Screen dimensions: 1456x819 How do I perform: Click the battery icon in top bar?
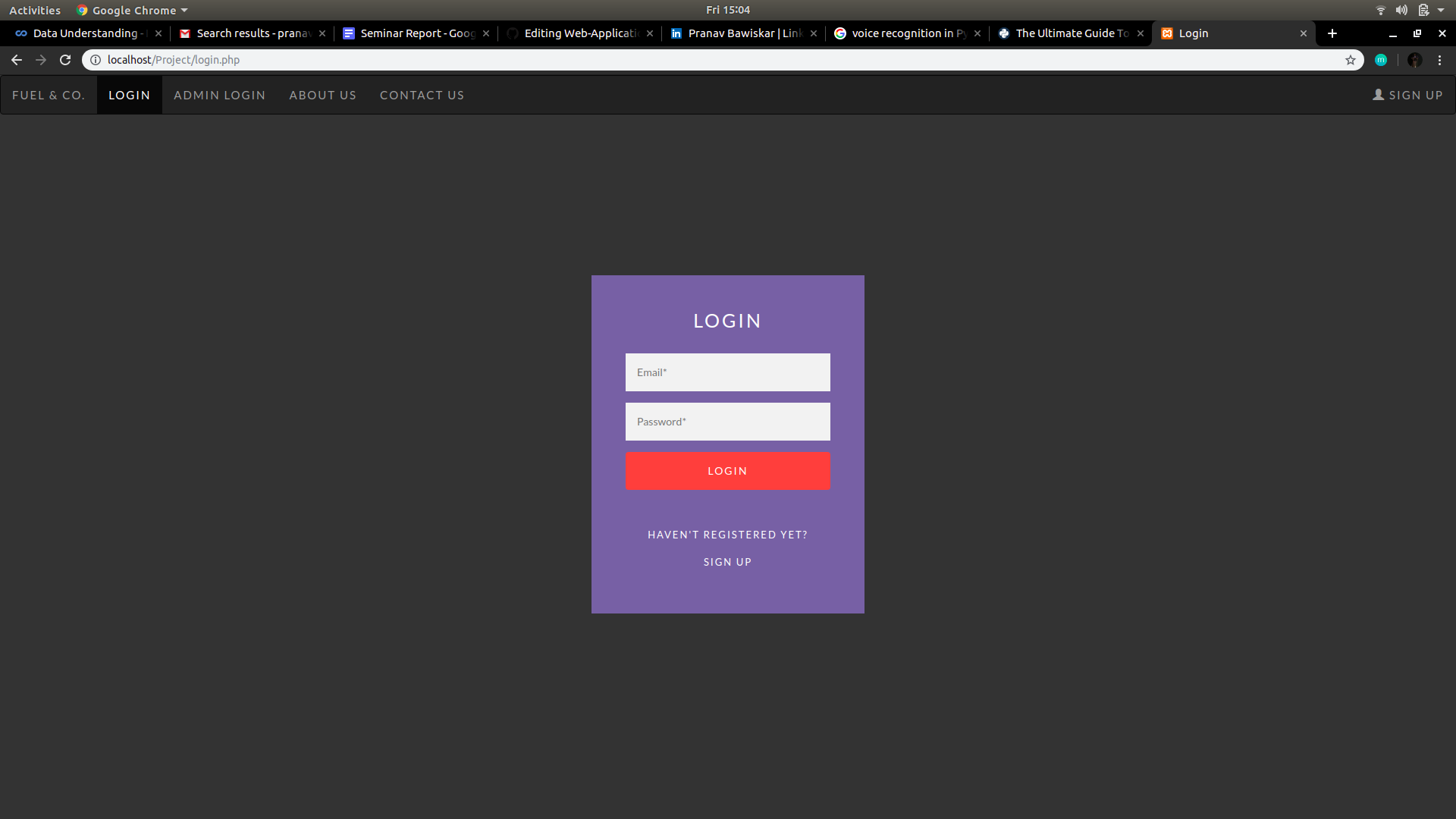click(x=1423, y=10)
